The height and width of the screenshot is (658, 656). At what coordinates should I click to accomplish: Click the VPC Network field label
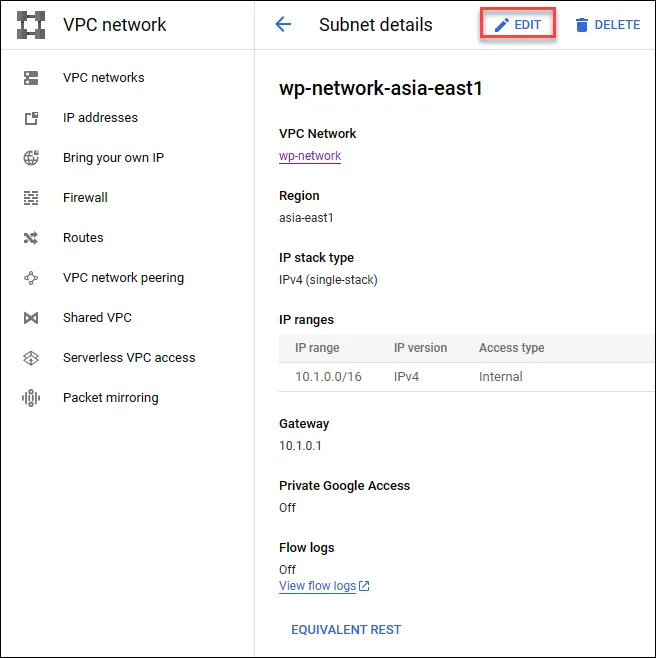coord(317,134)
